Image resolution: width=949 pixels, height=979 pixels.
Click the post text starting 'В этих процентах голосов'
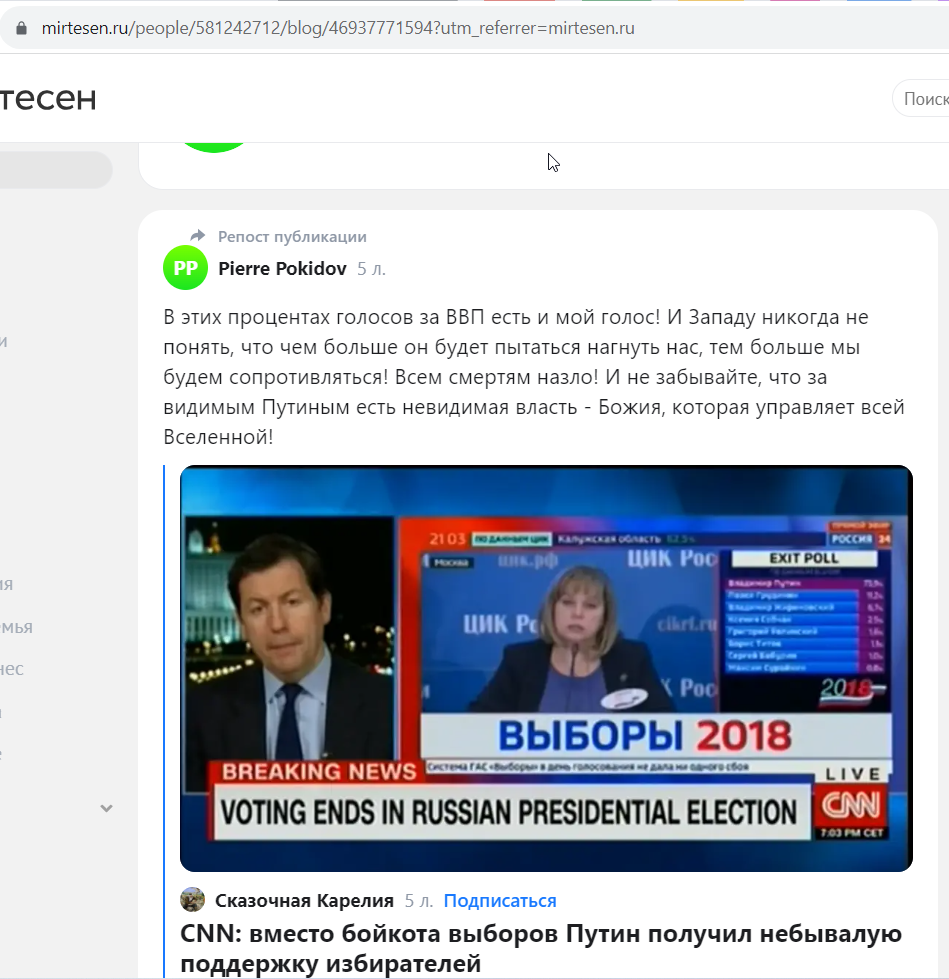click(x=534, y=377)
